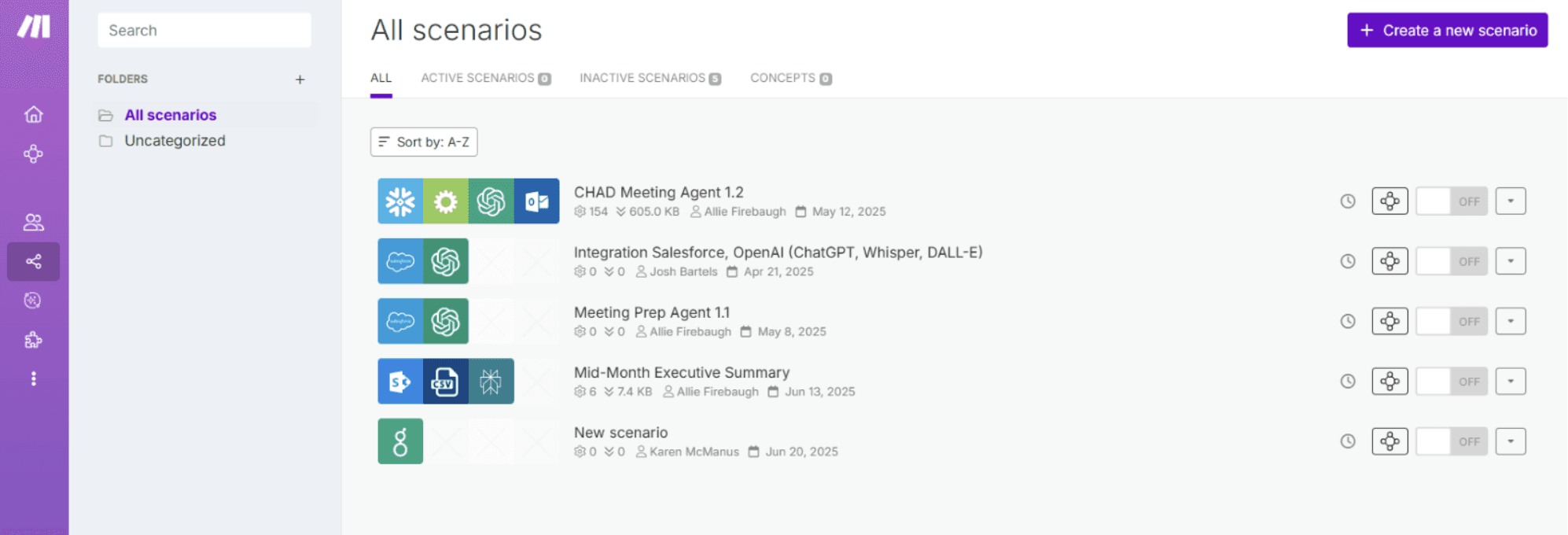Open the three-dot More menu in sidebar
This screenshot has height=535, width=1568.
tap(33, 378)
